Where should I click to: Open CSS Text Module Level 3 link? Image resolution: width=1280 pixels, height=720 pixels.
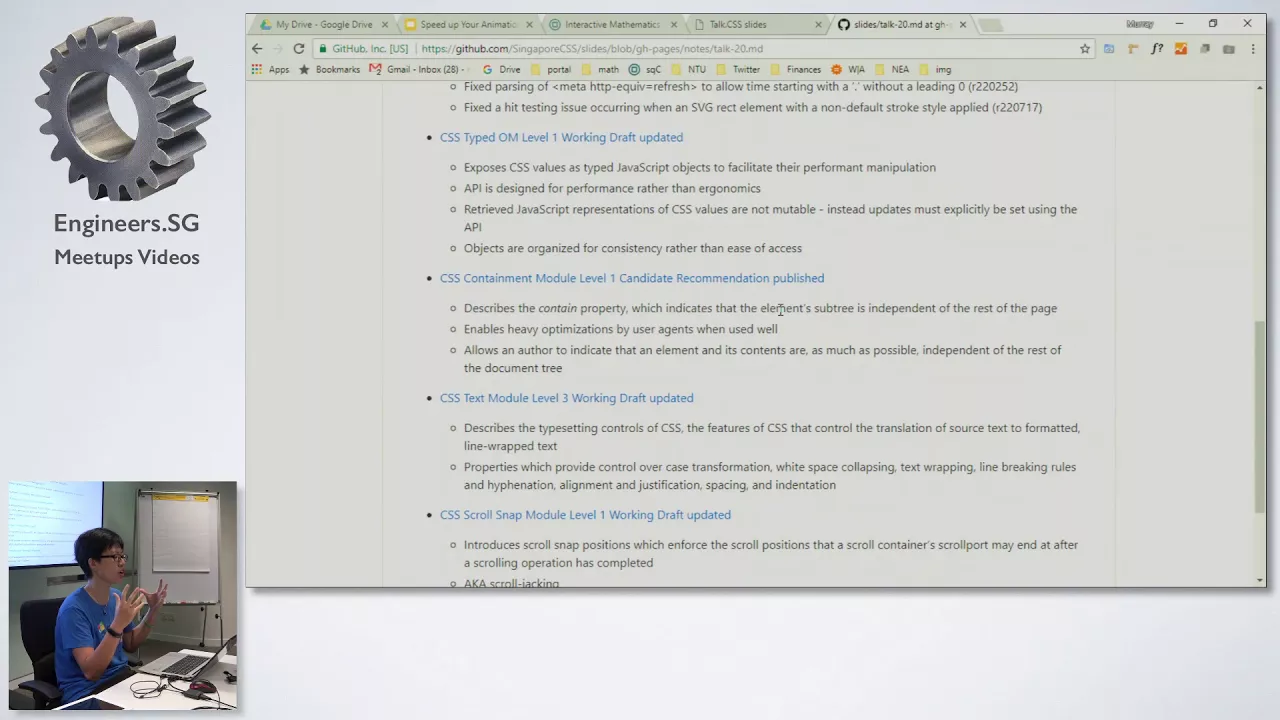click(566, 398)
